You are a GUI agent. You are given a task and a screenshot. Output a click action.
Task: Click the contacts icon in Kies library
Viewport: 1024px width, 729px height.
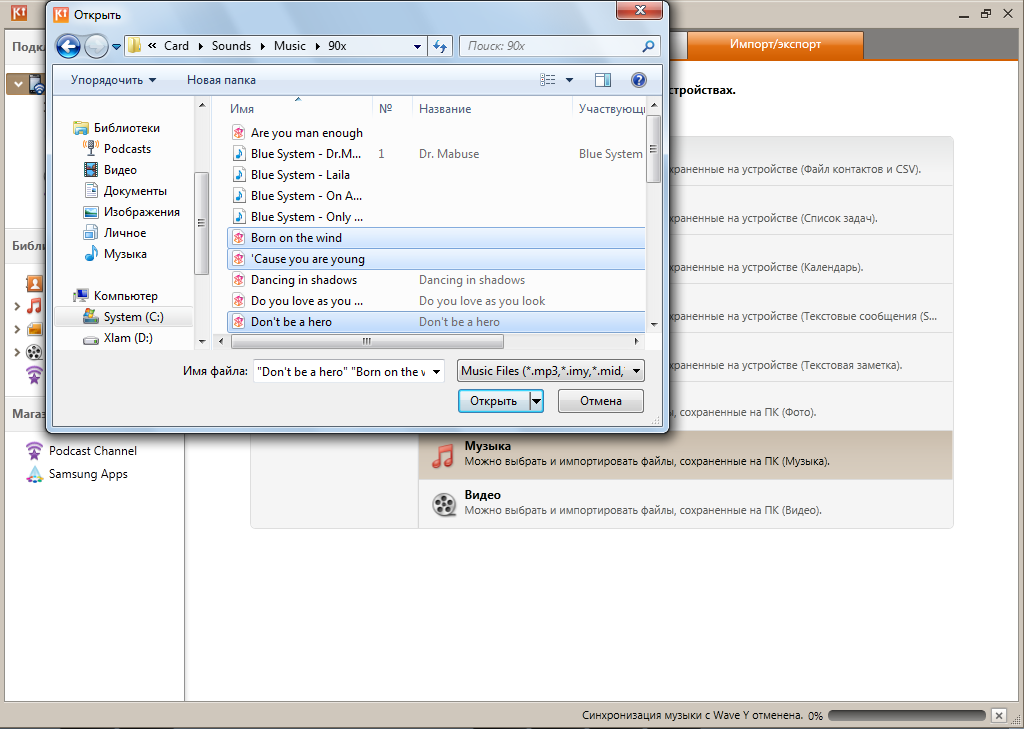pyautogui.click(x=34, y=283)
